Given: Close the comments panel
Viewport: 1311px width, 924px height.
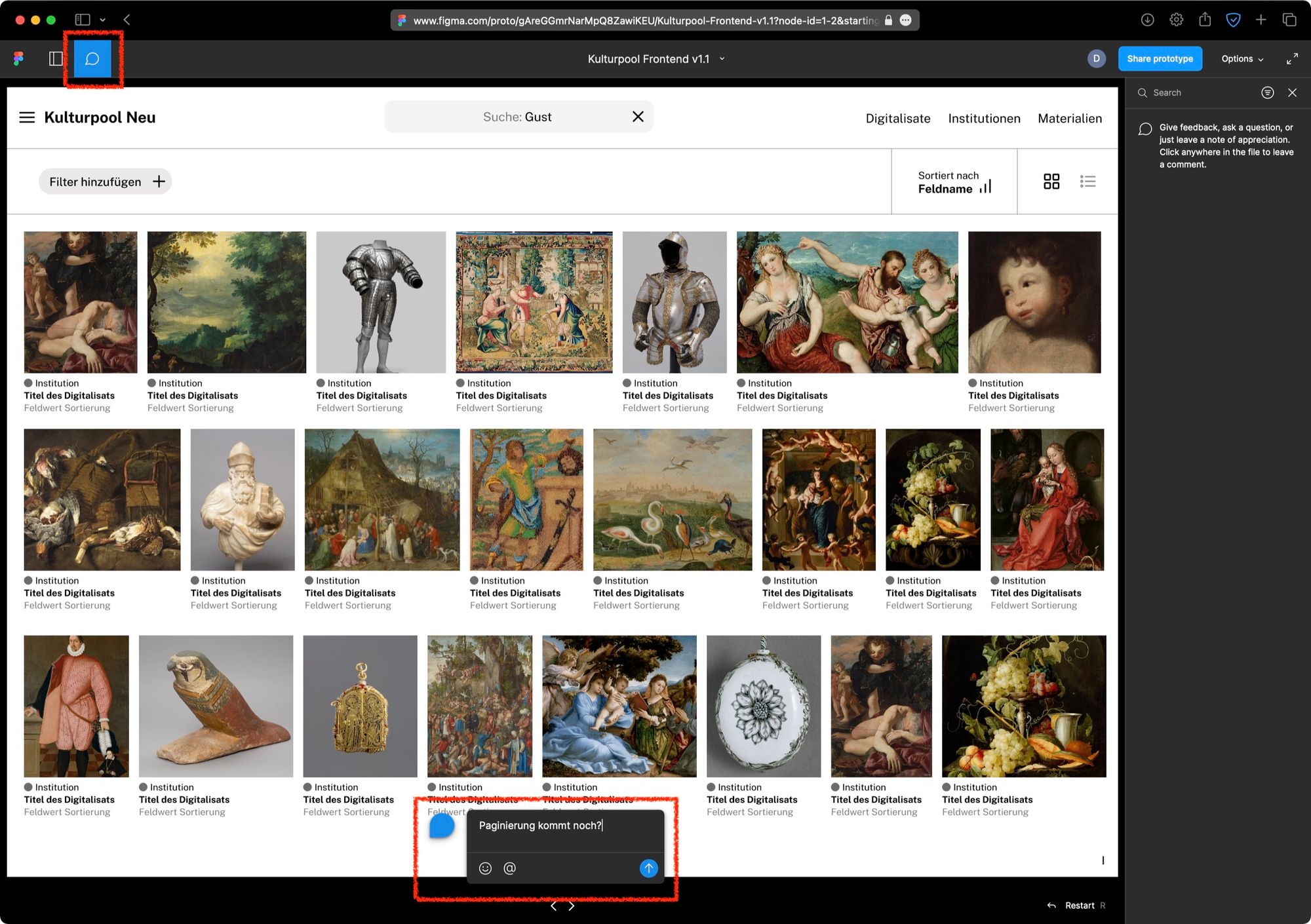Looking at the screenshot, I should pos(1292,93).
